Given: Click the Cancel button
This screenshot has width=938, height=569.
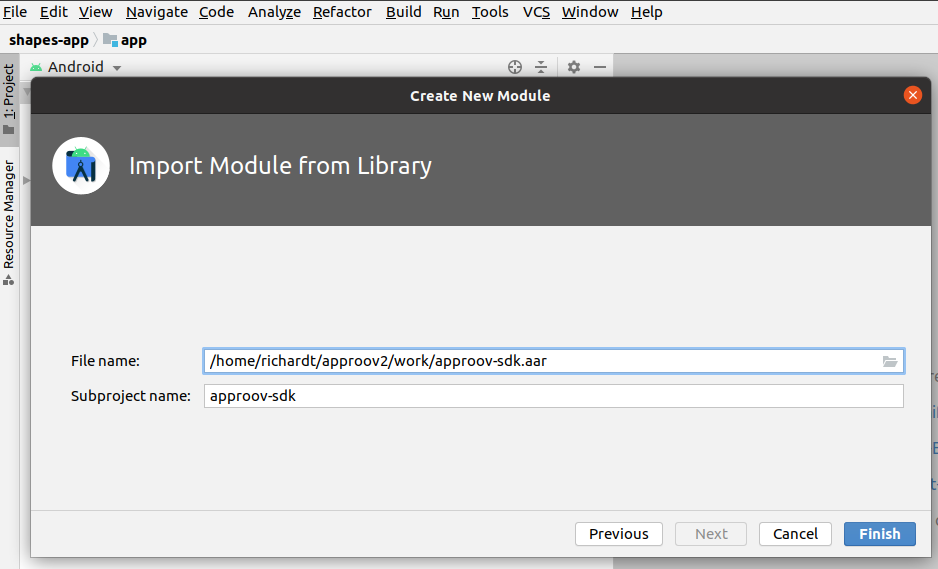Looking at the screenshot, I should click(x=795, y=534).
